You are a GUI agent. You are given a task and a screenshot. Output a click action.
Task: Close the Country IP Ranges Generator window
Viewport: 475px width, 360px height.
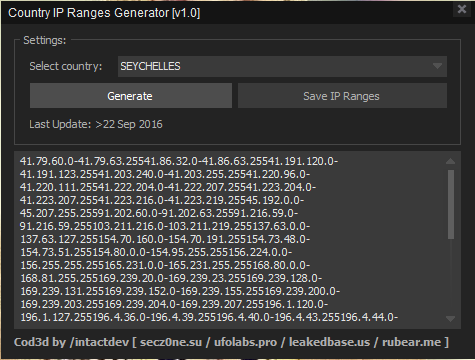click(x=462, y=9)
